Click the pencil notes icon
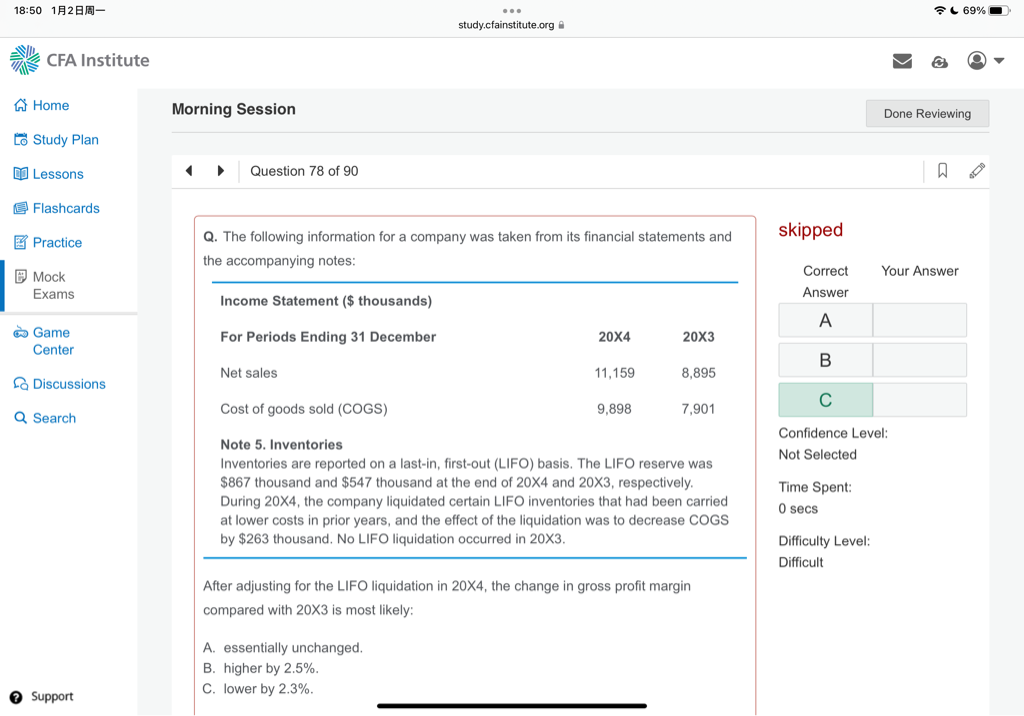This screenshot has width=1024, height=716. coord(977,171)
